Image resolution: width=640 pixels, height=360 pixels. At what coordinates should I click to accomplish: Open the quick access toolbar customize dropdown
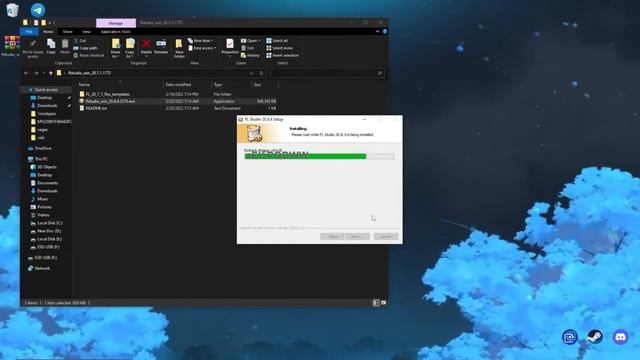click(51, 22)
